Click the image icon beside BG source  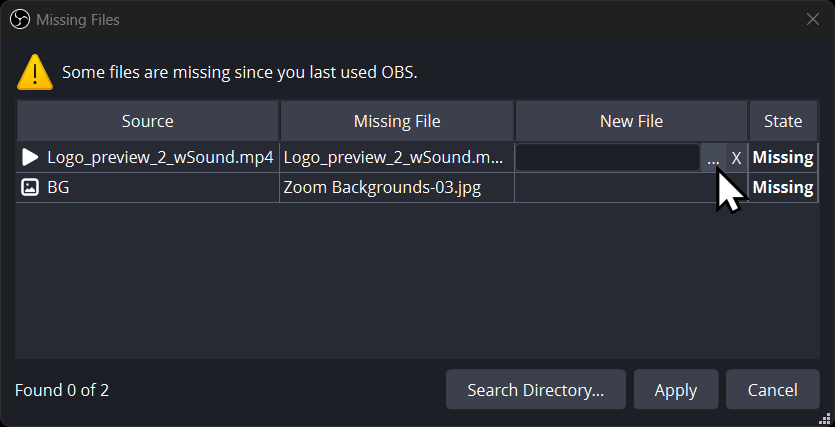click(30, 187)
